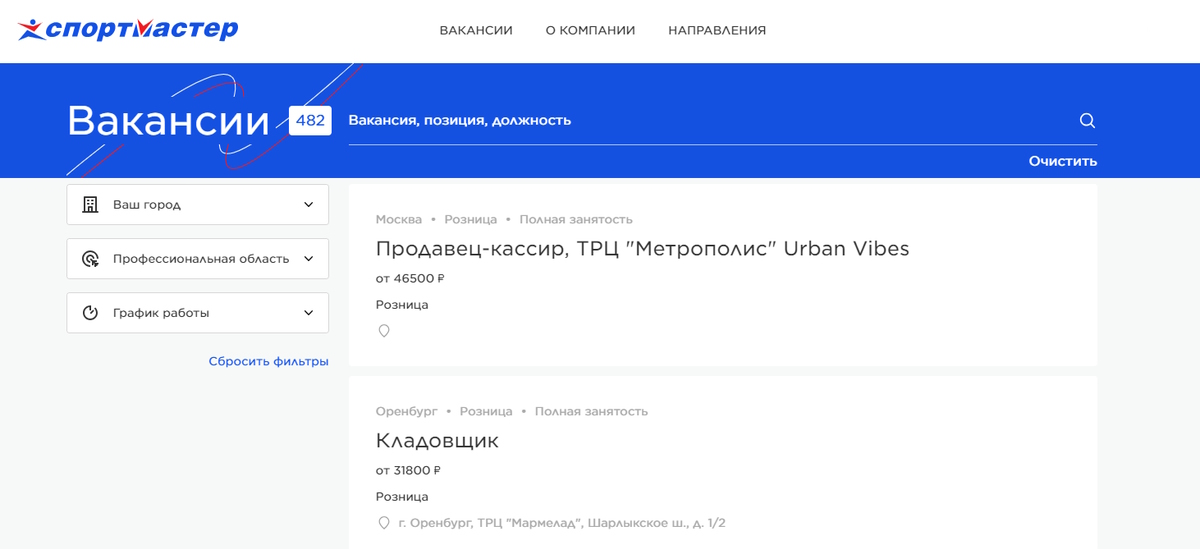Click the grey Розница tag after Москва
The height and width of the screenshot is (549, 1200).
pyautogui.click(x=471, y=219)
